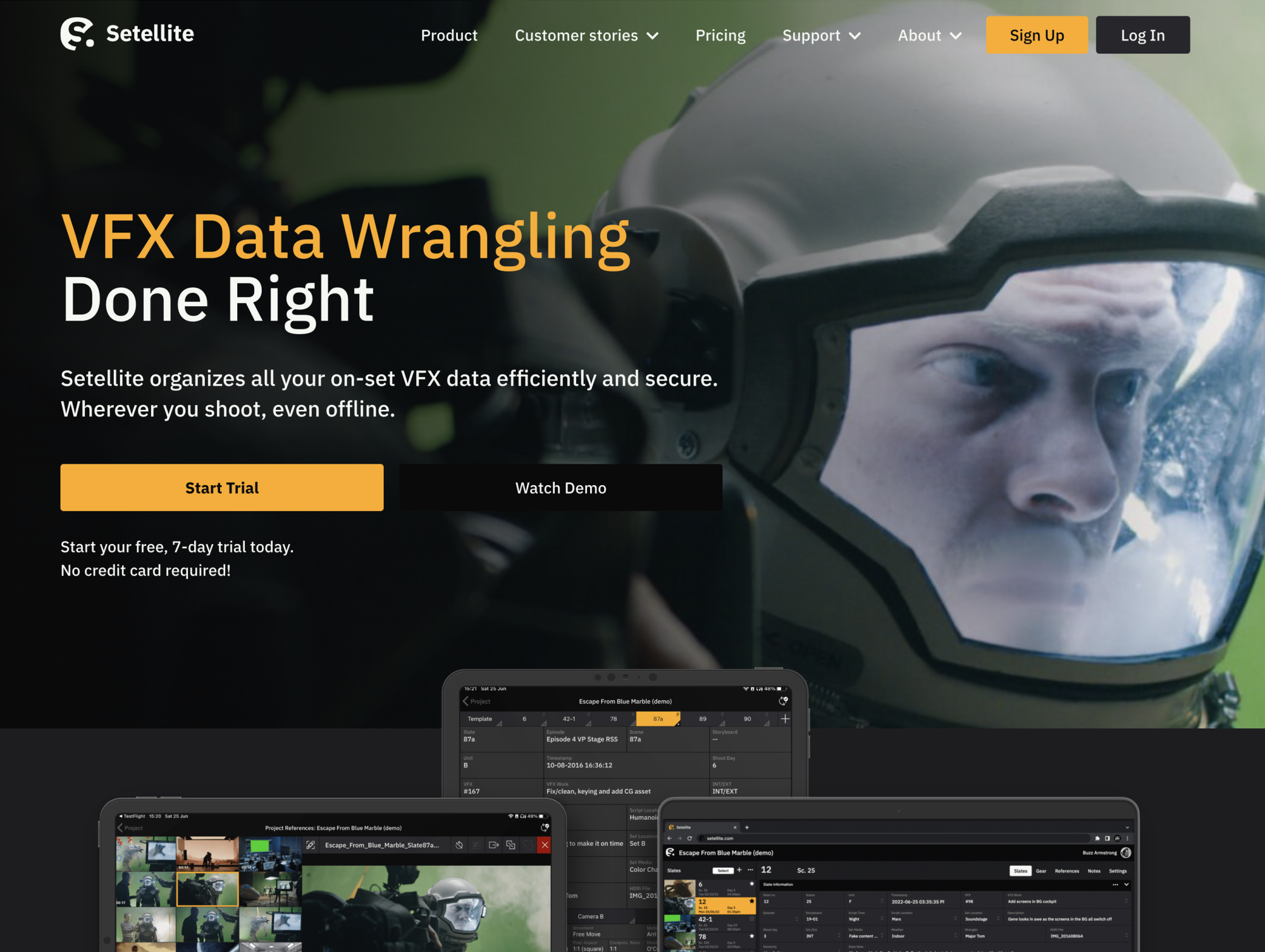Click the Sign Up button
The image size is (1265, 952).
pyautogui.click(x=1037, y=35)
